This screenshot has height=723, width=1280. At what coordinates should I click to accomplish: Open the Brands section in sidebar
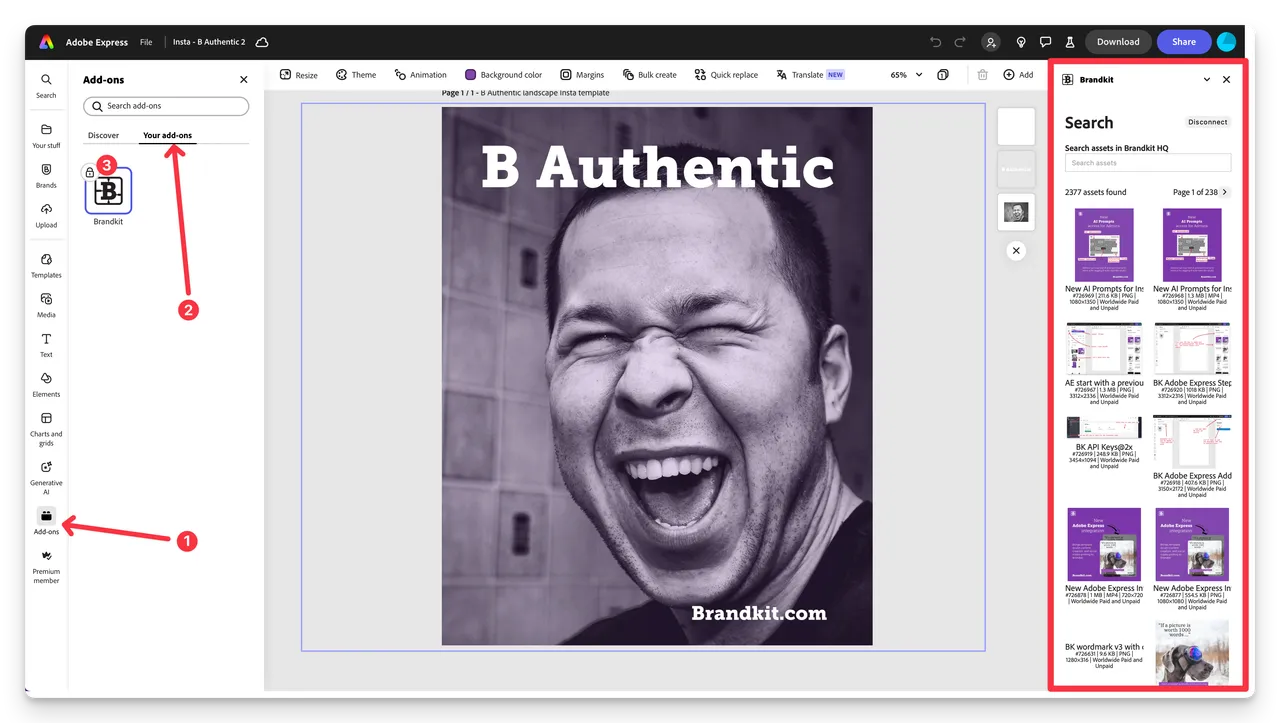[x=46, y=176]
